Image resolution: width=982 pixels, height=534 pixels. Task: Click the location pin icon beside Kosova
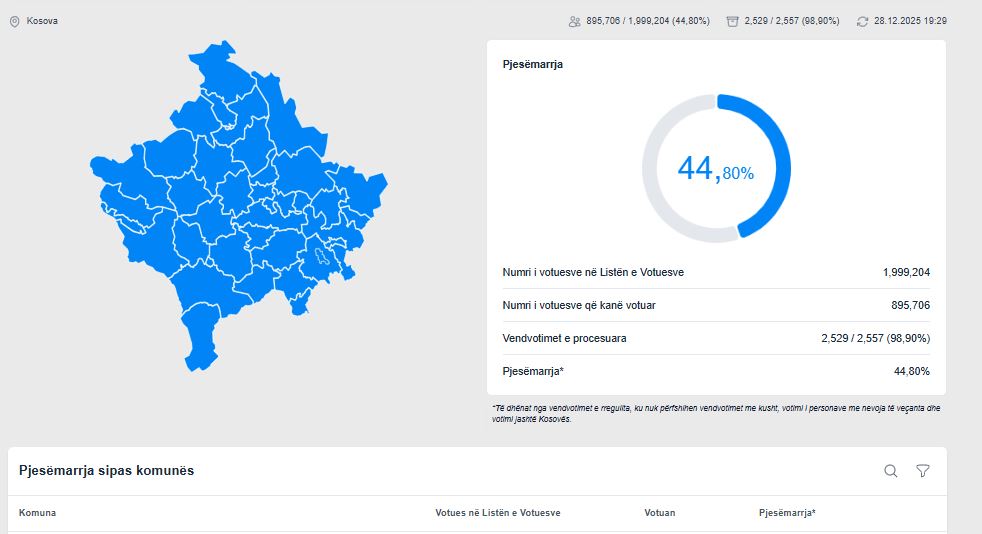14,21
